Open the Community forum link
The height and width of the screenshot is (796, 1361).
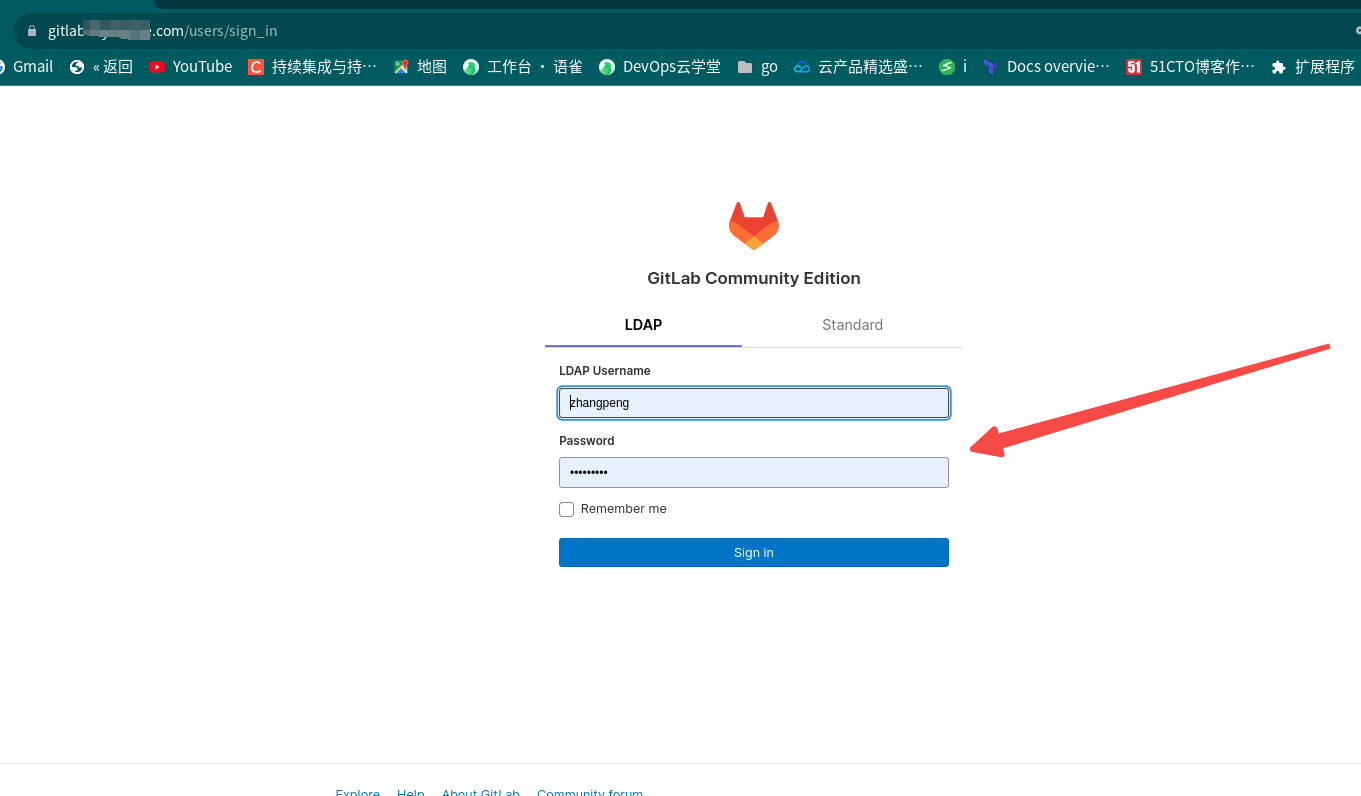590,791
